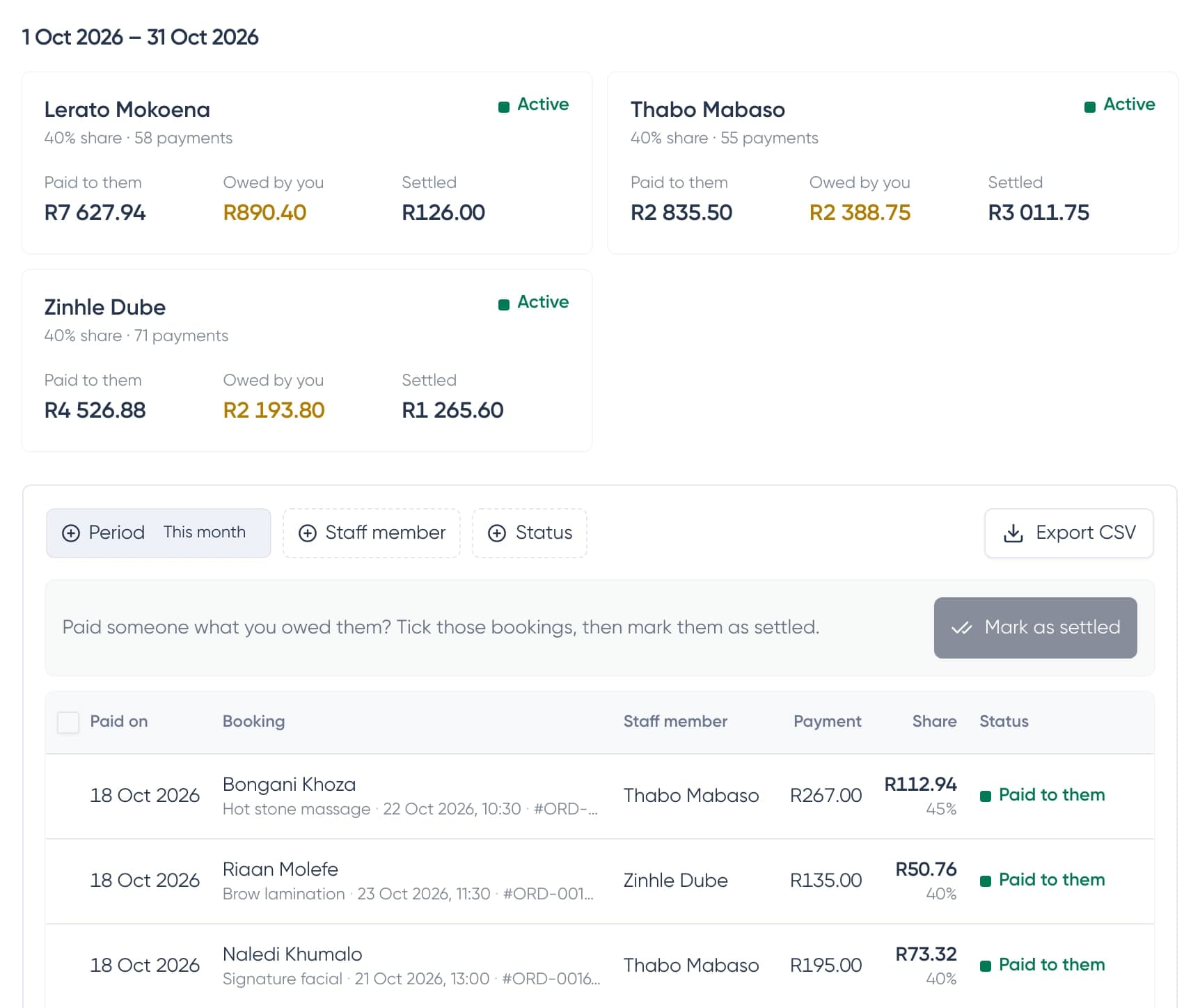Click the green status dot in Bongani Khoza's row
The width and height of the screenshot is (1200, 1008).
pyautogui.click(x=986, y=796)
